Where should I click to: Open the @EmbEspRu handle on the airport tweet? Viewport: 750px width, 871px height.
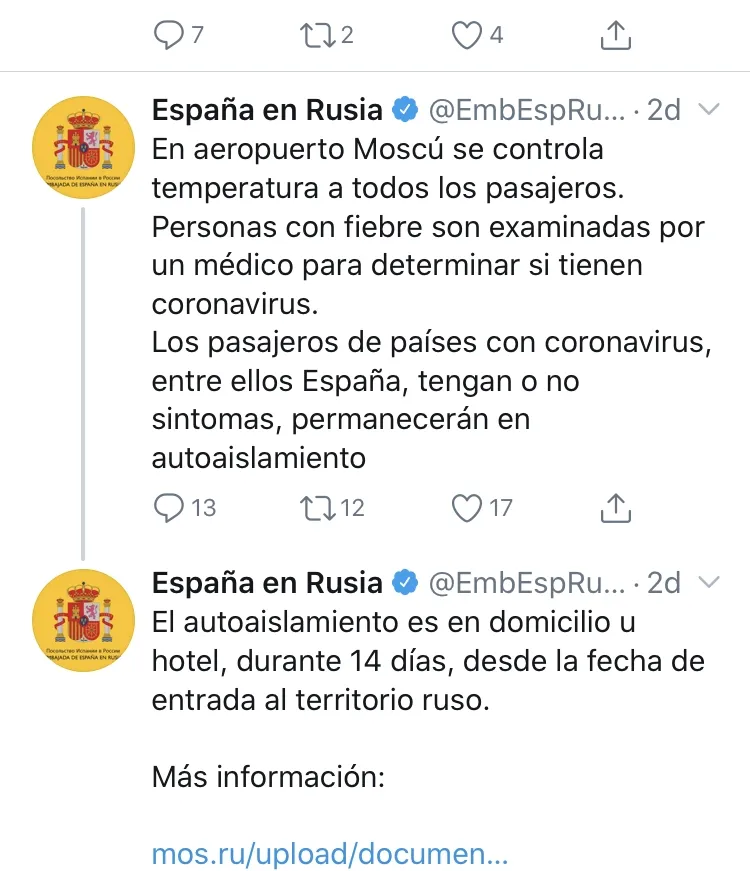pos(526,110)
